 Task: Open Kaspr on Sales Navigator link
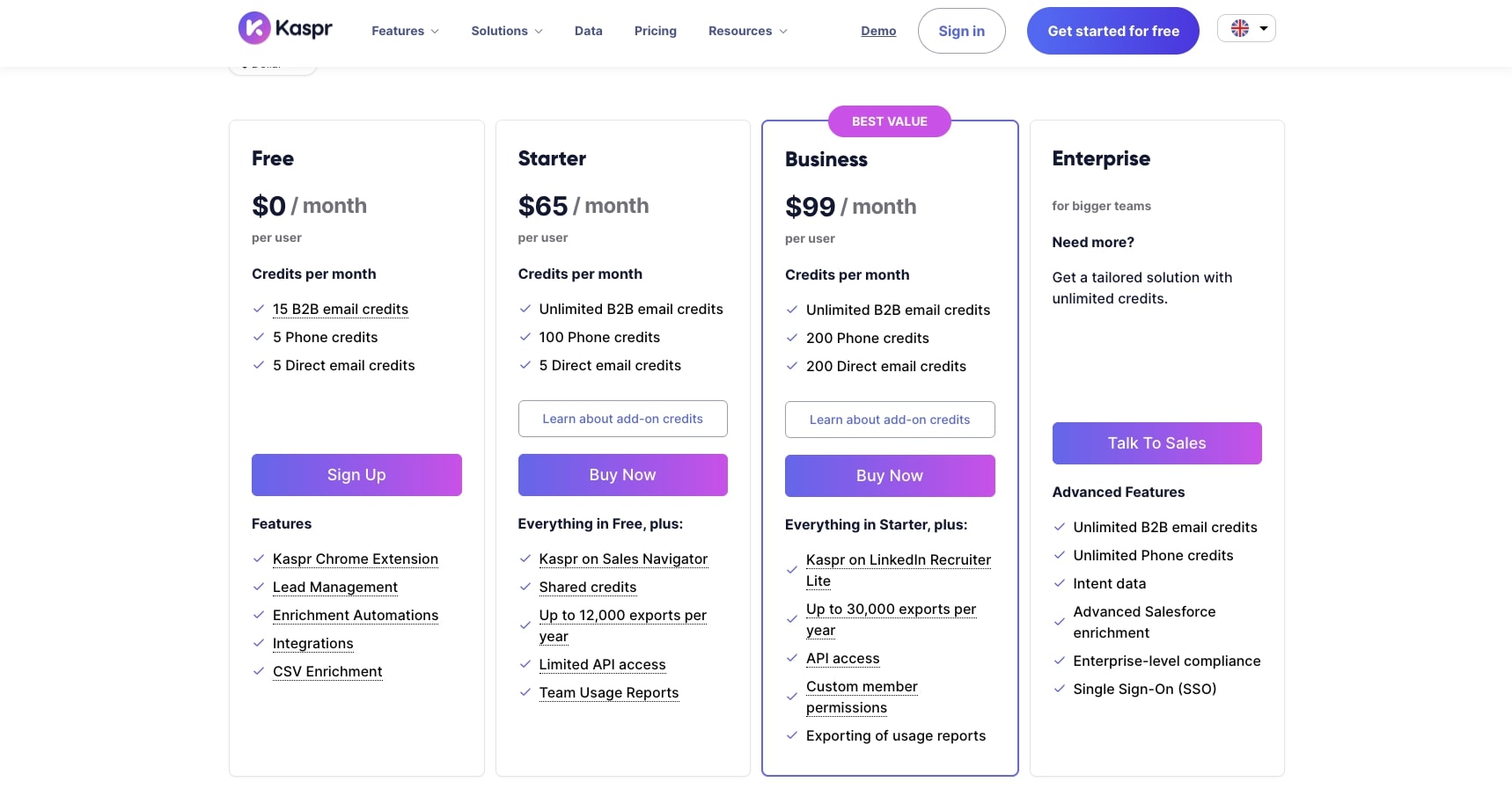pos(623,559)
